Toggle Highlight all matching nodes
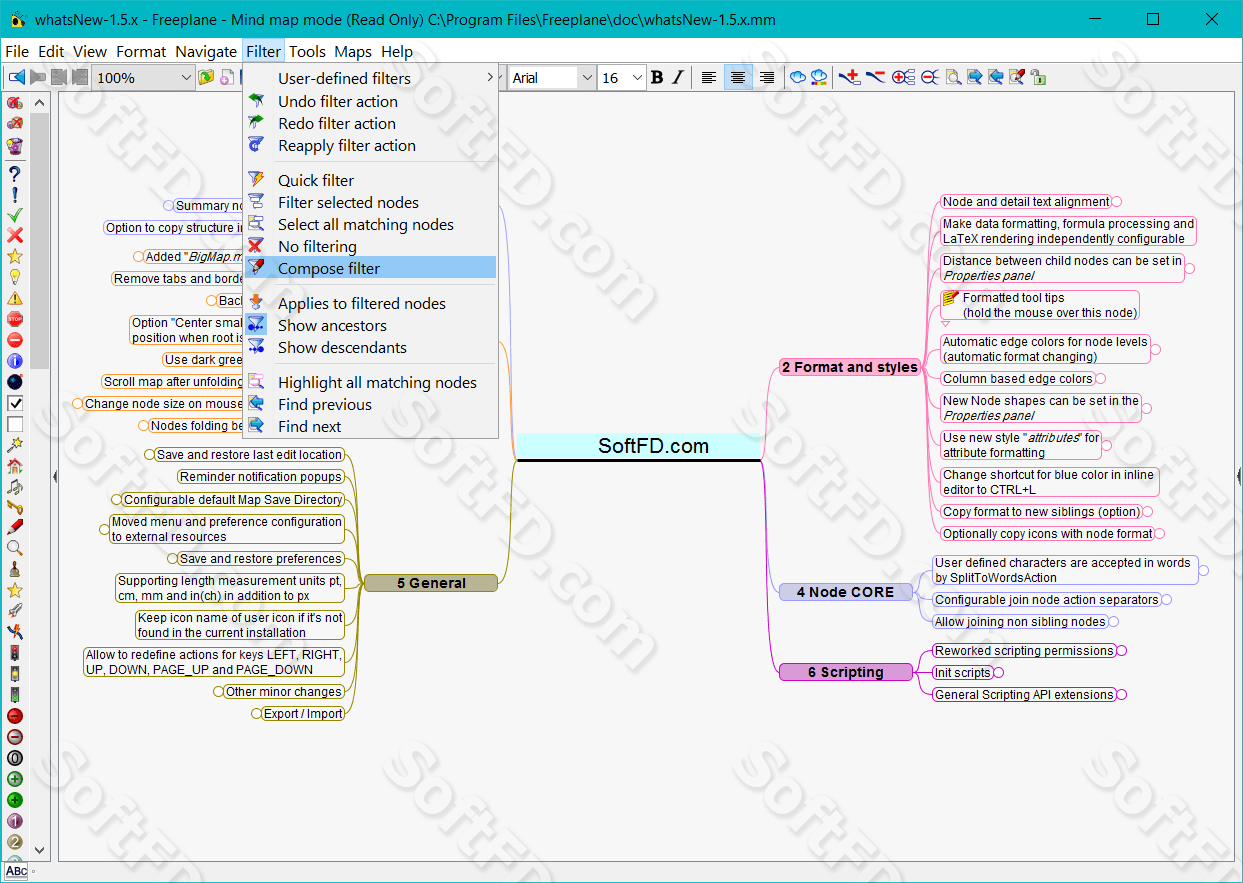The height and width of the screenshot is (883, 1243). (370, 382)
